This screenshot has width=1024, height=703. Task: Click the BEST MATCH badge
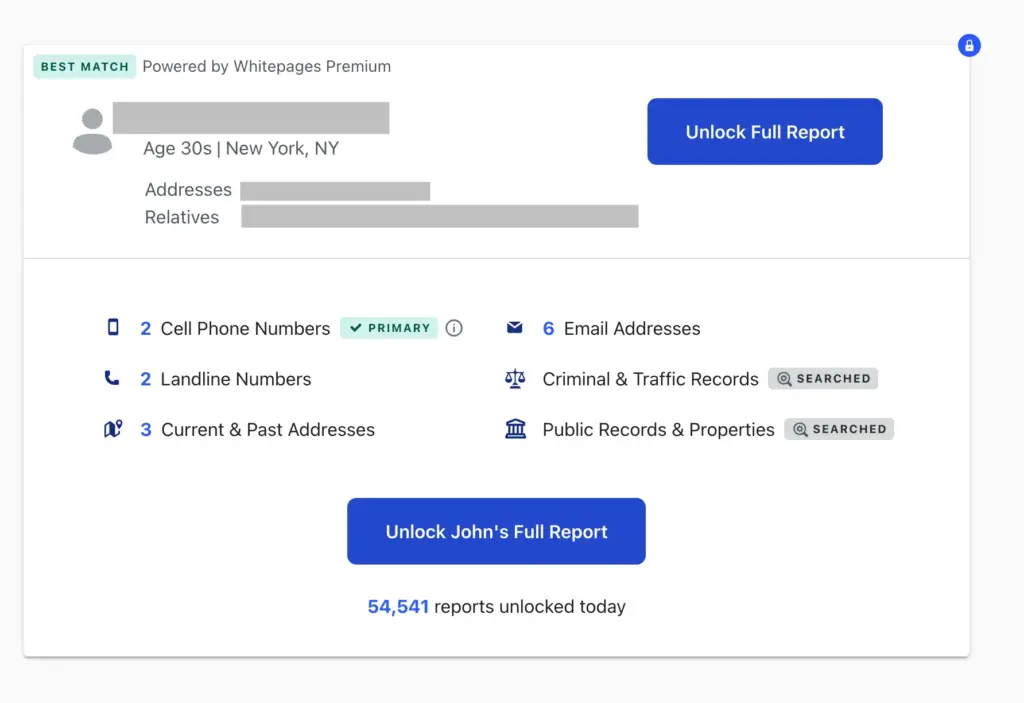click(85, 67)
